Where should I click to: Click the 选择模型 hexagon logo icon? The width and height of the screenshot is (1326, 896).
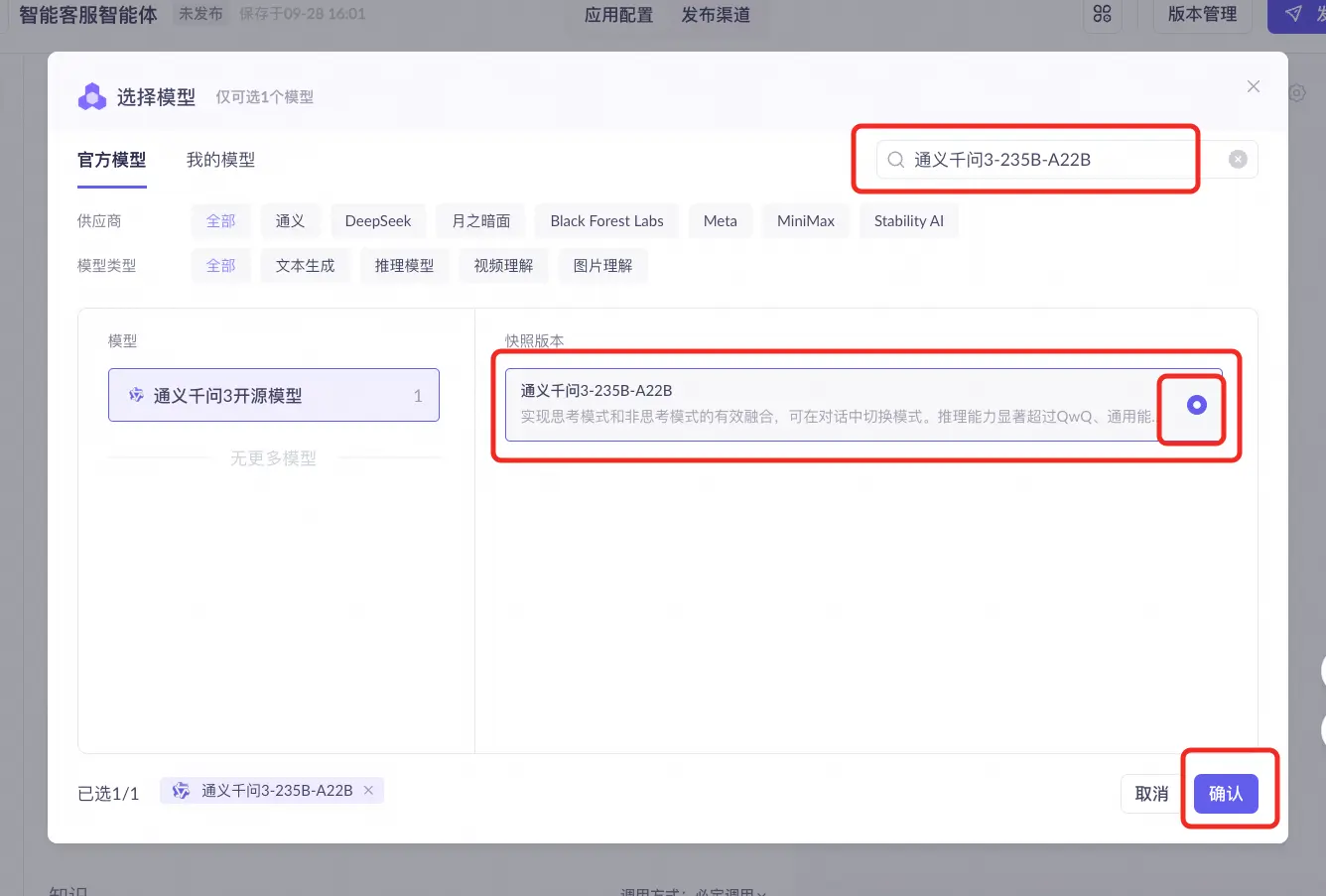pyautogui.click(x=92, y=96)
